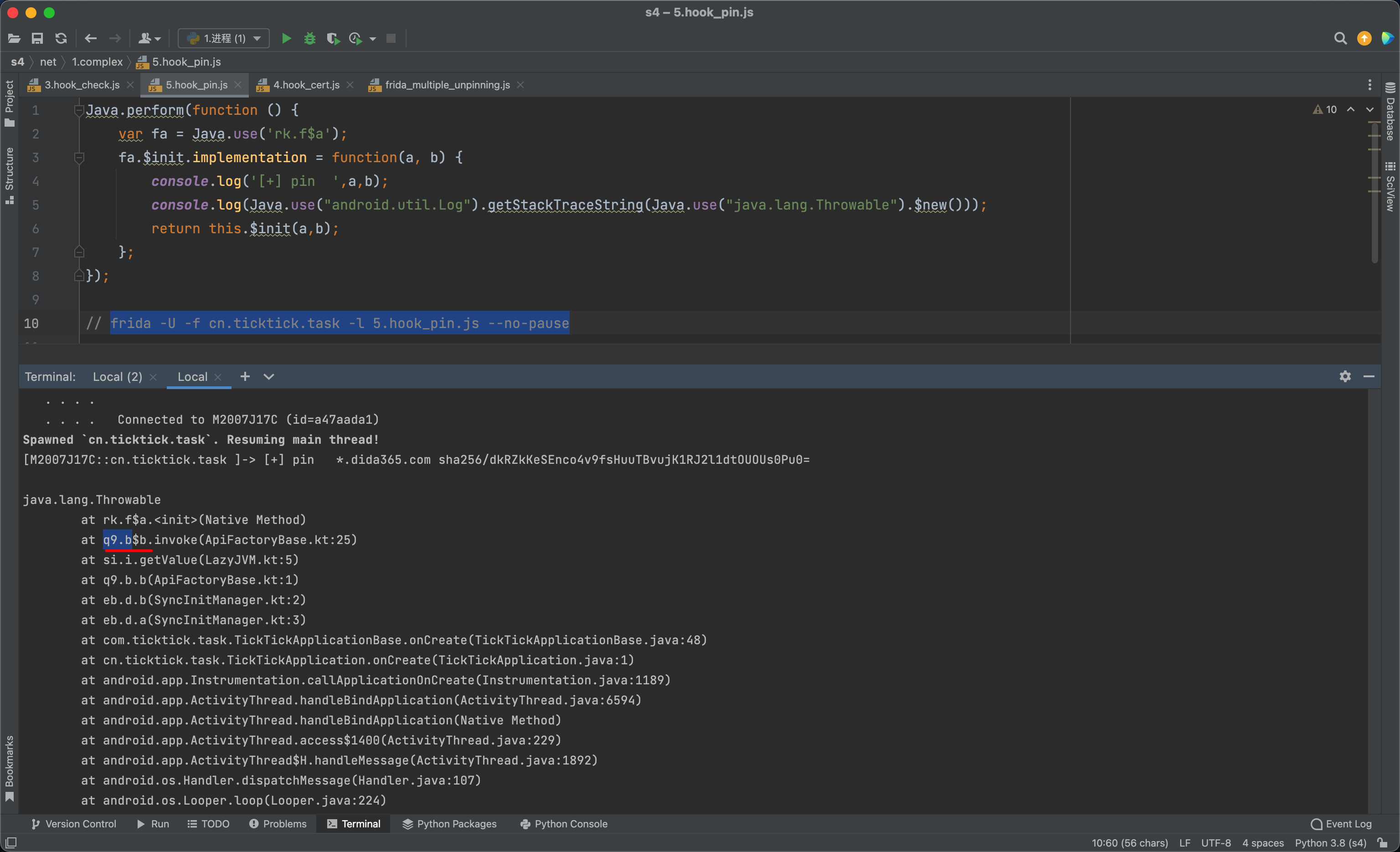Open the Project tool window
1400x852 pixels.
click(x=9, y=103)
